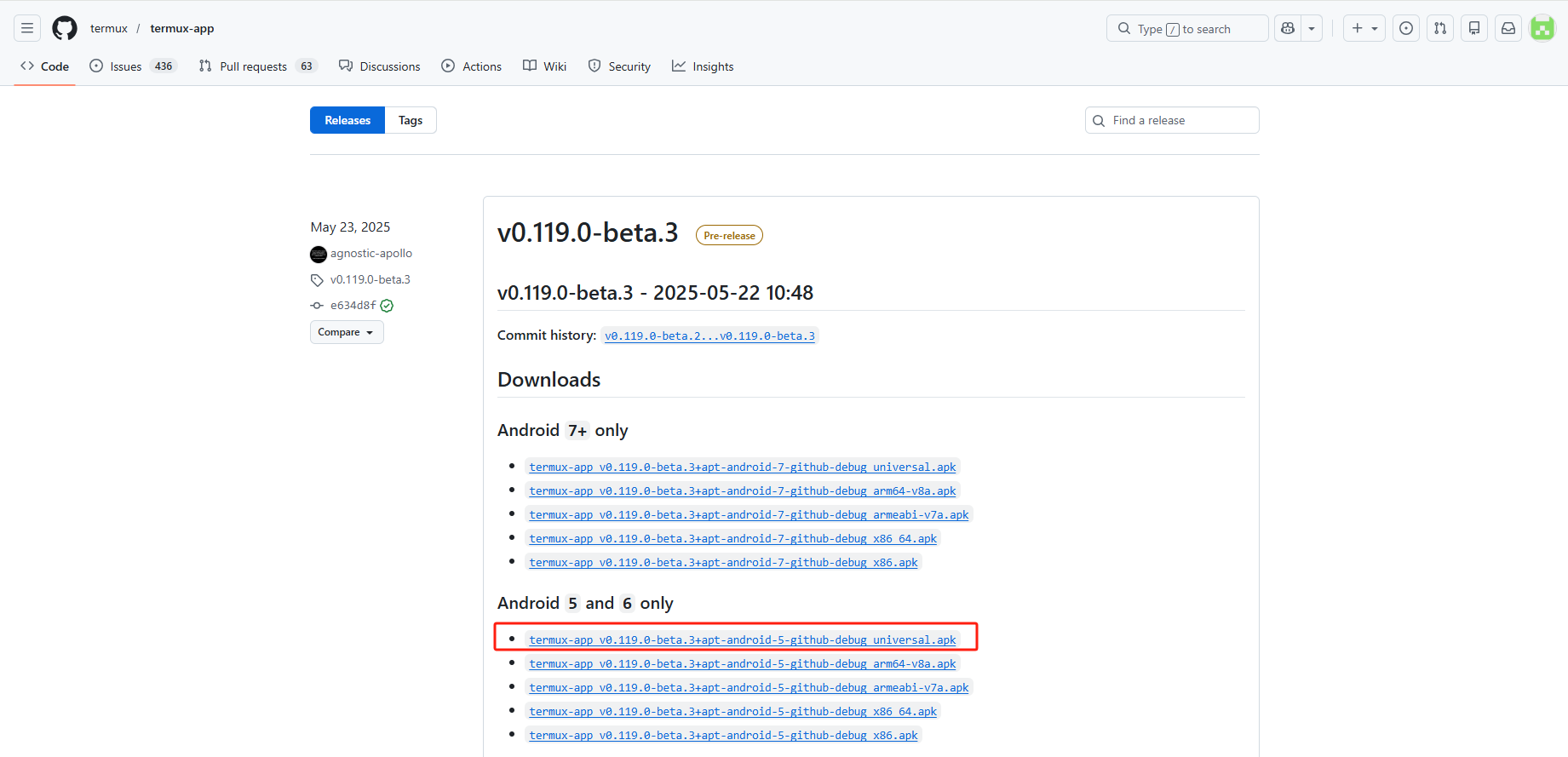Download android-5 arm64-v8a APK
This screenshot has height=757, width=1568.
tap(743, 664)
